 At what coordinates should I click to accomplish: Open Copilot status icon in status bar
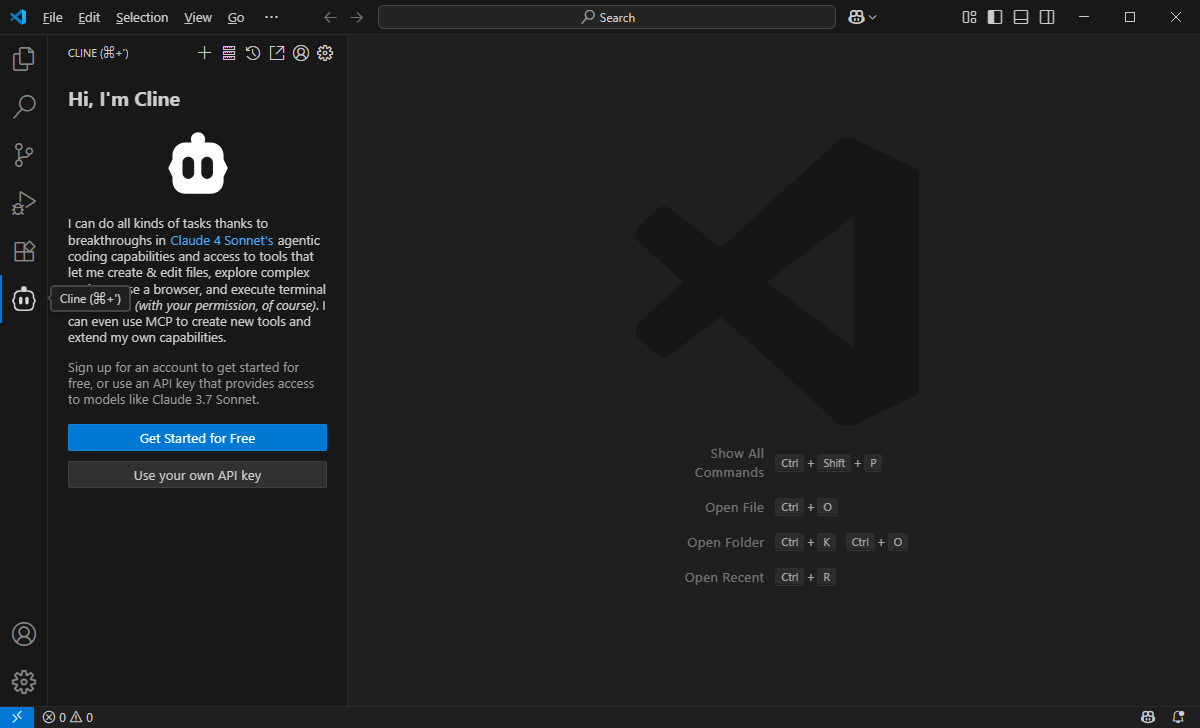pos(1149,717)
